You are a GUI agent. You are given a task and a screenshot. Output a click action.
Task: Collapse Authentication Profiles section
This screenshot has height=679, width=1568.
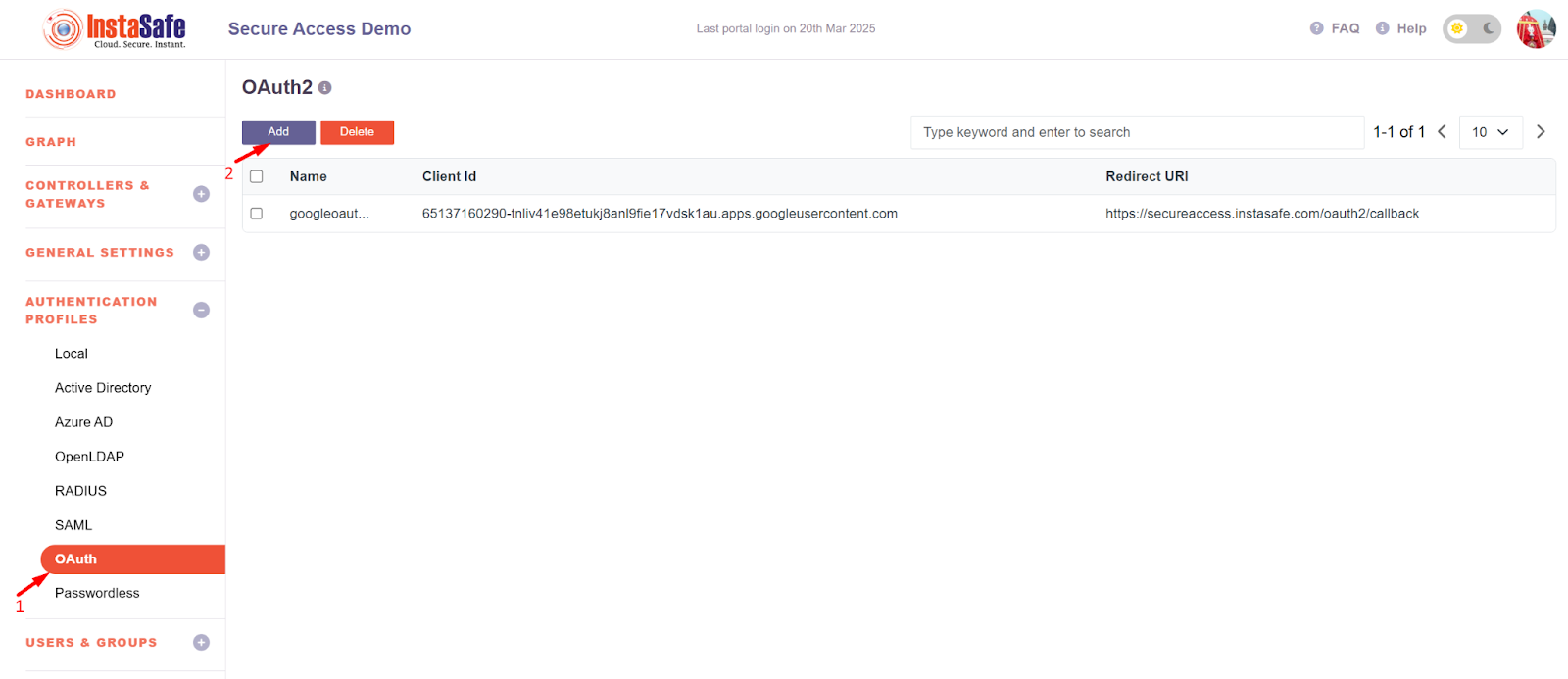(202, 311)
